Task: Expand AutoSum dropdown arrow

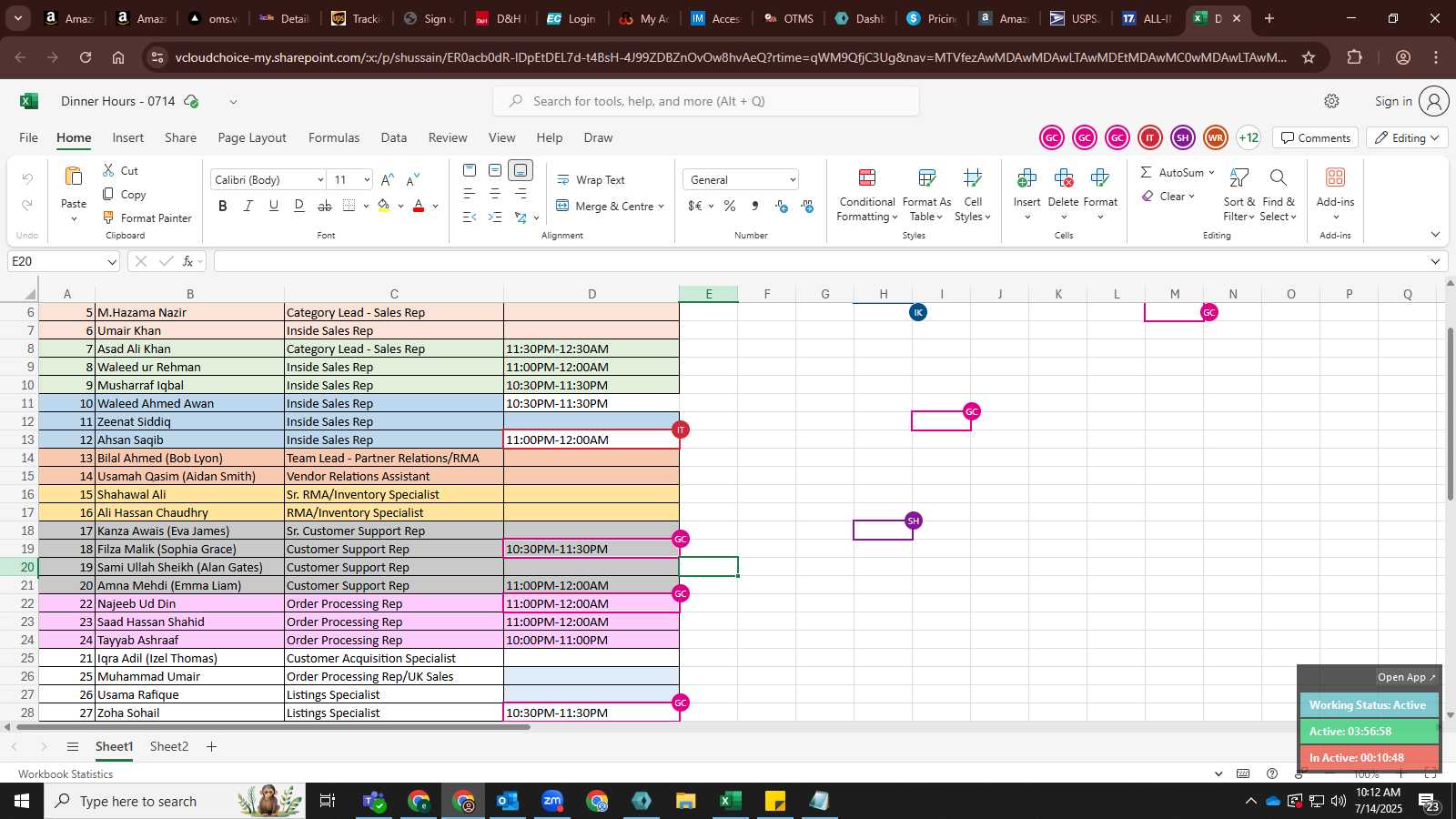Action: (x=1211, y=172)
